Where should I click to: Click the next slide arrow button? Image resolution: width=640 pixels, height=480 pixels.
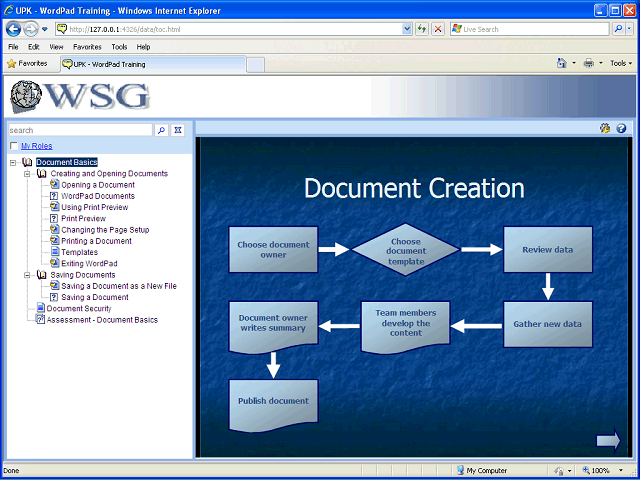pyautogui.click(x=608, y=440)
